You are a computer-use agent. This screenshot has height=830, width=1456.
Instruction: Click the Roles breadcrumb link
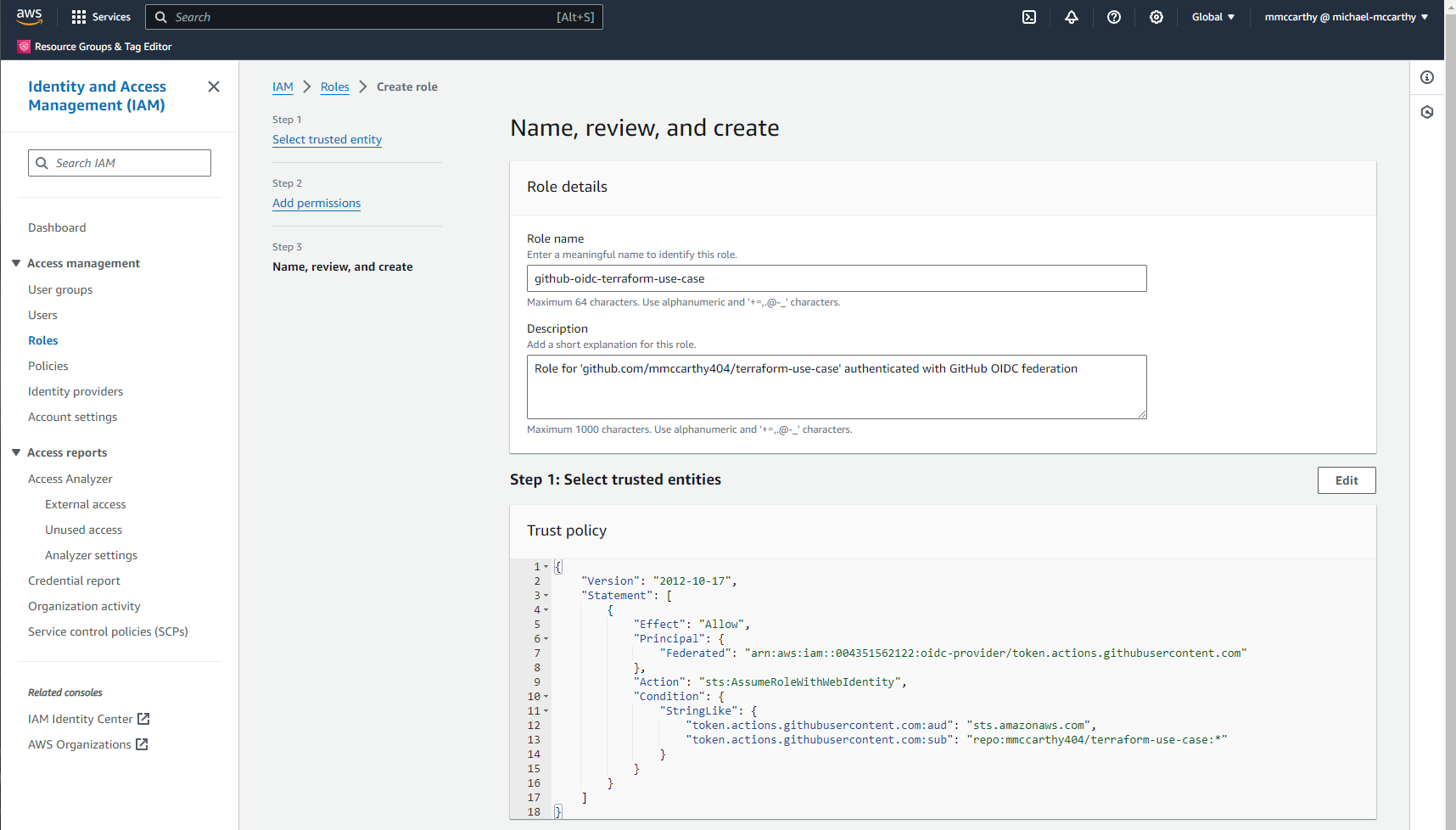[335, 87]
